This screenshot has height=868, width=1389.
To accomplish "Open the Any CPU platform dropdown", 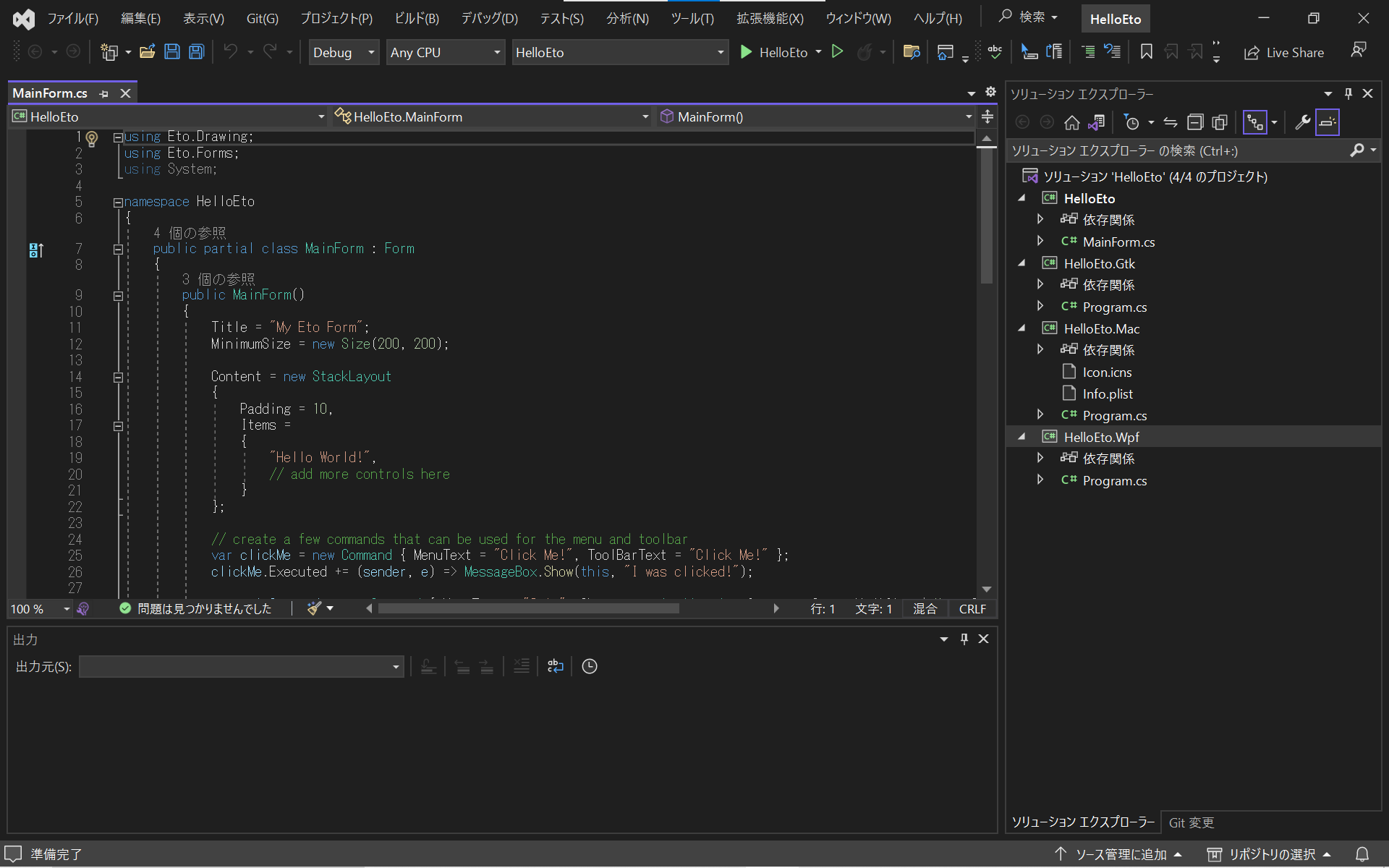I will 445,52.
